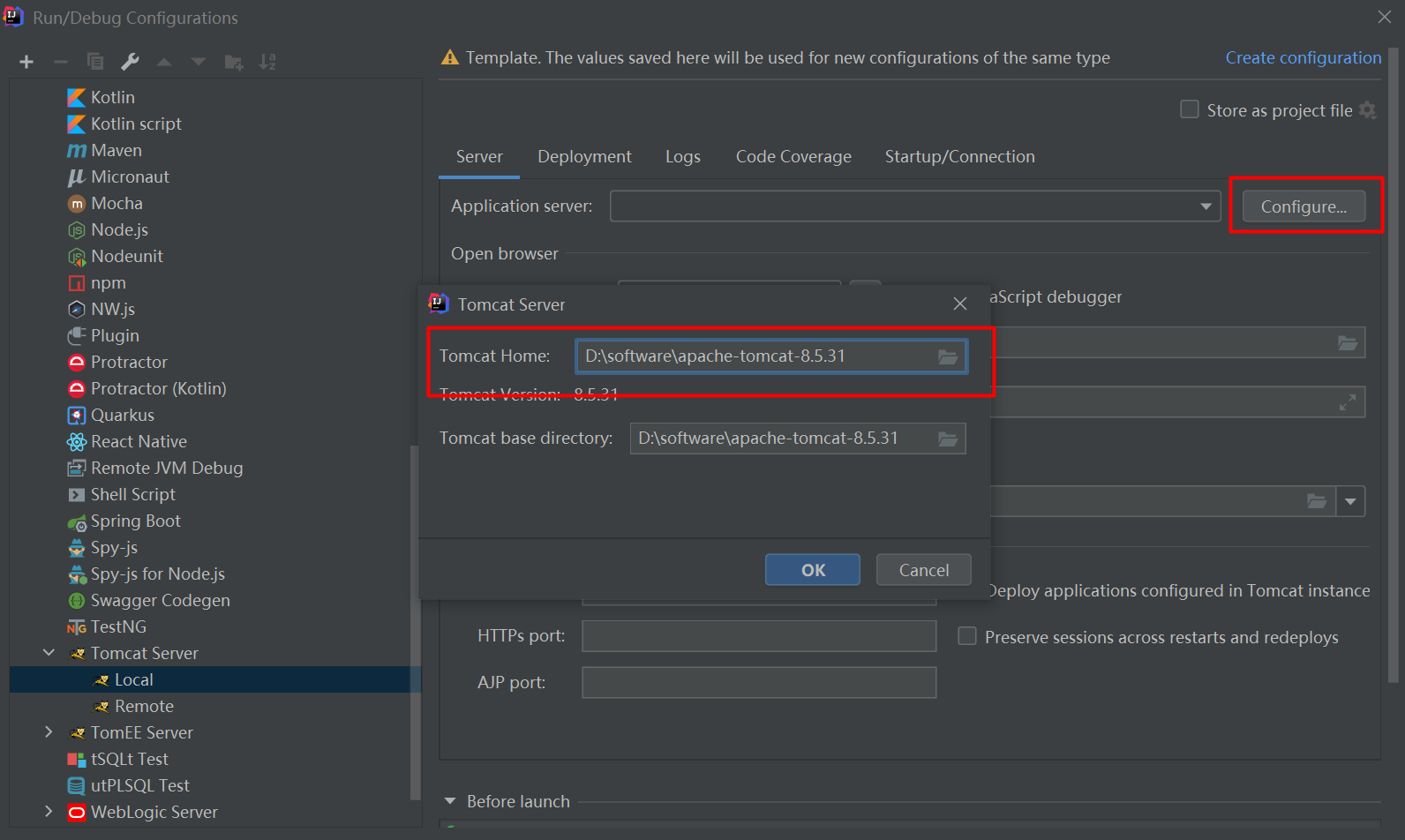Expand the WebLogic Server tree node
Screen dimensions: 1405x840
click(49, 811)
